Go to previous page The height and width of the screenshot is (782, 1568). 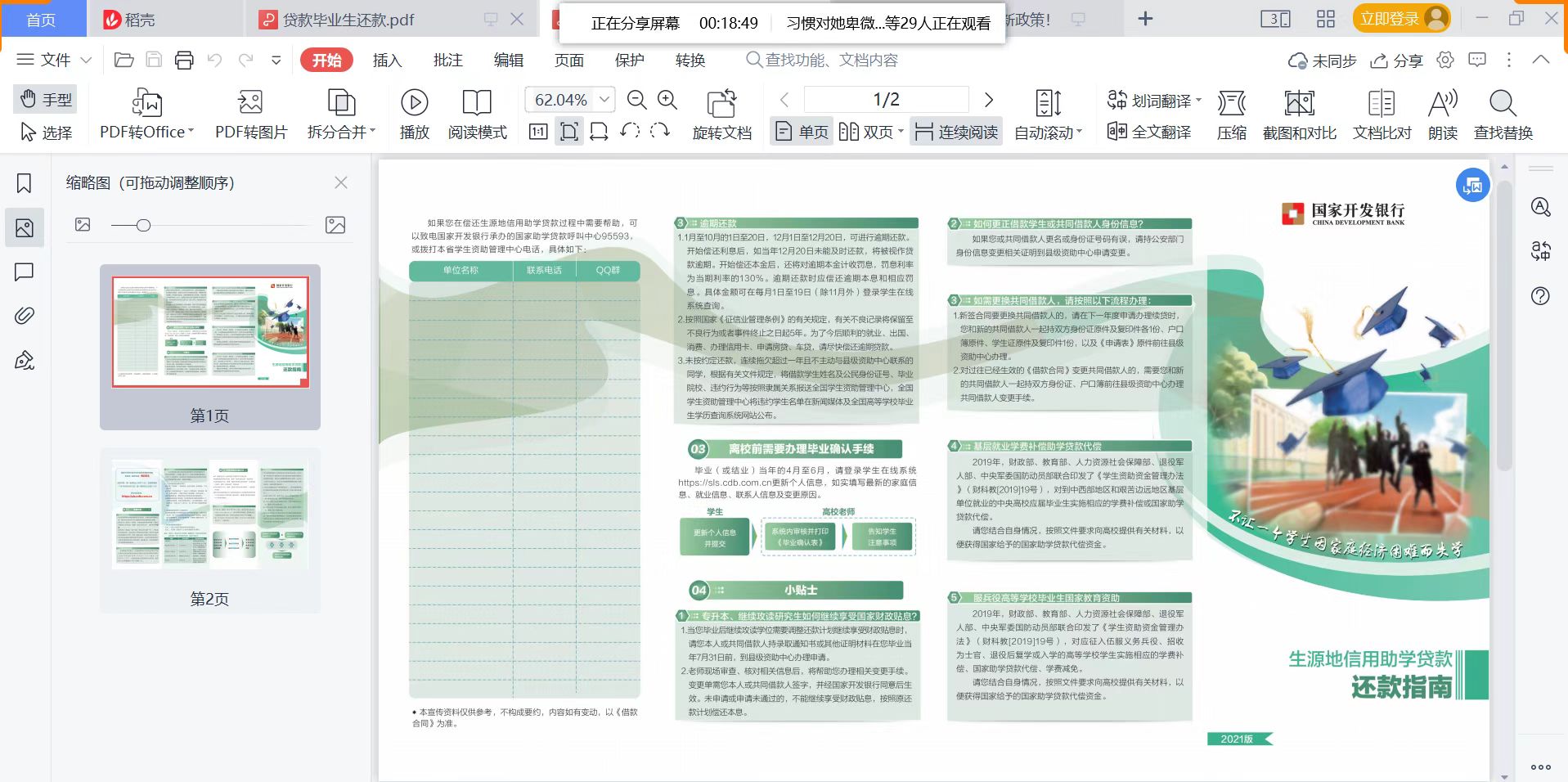point(784,100)
